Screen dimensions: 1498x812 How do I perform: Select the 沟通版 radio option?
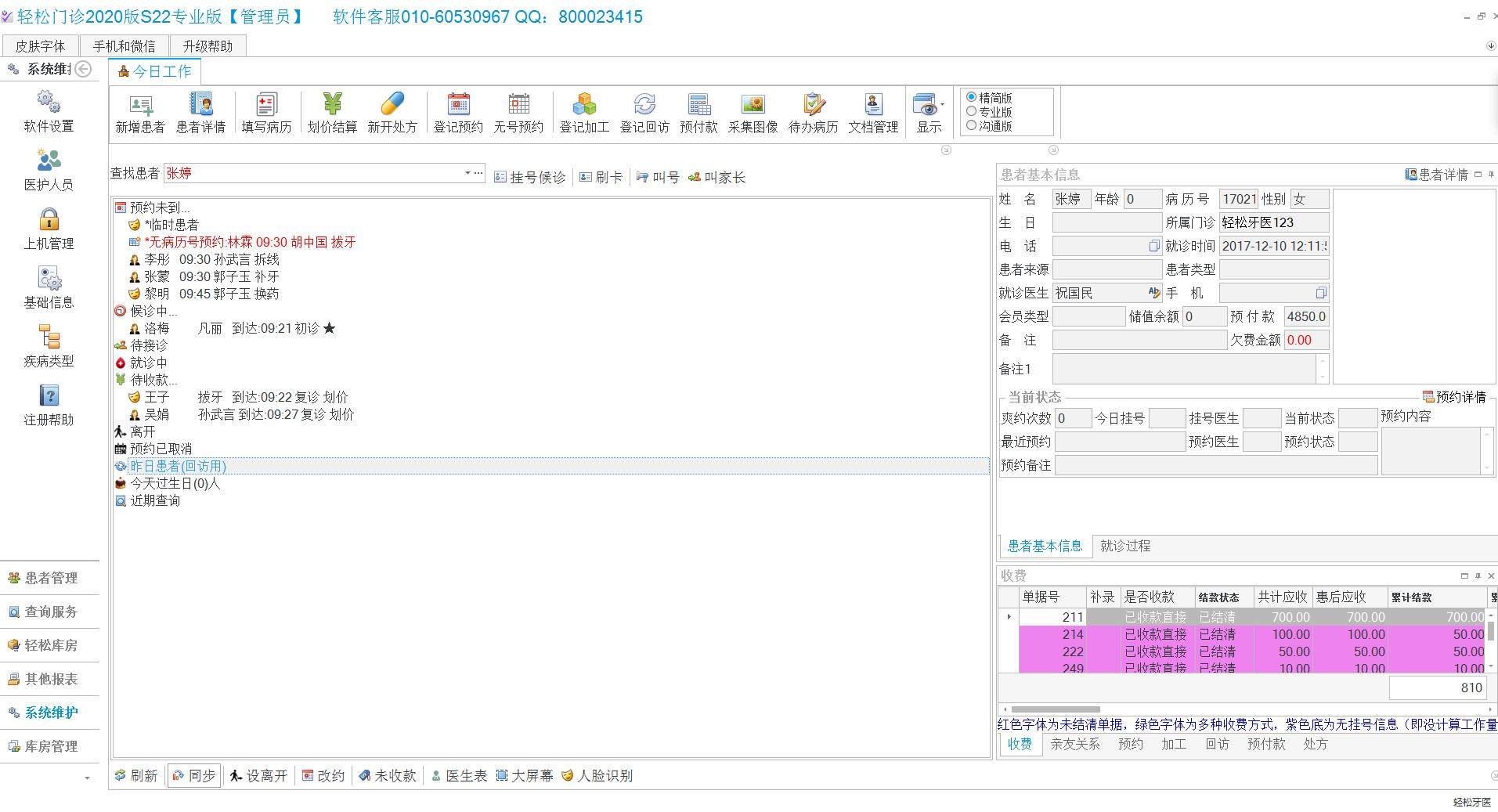tap(972, 125)
